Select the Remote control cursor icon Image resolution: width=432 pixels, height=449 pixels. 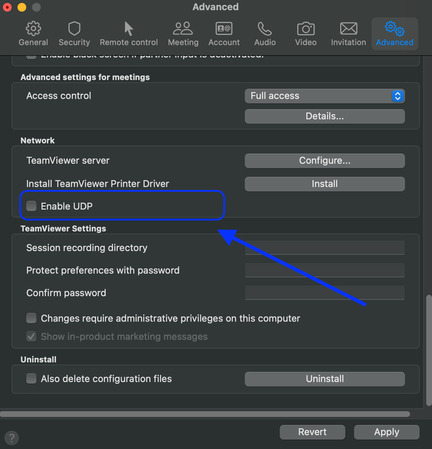128,29
